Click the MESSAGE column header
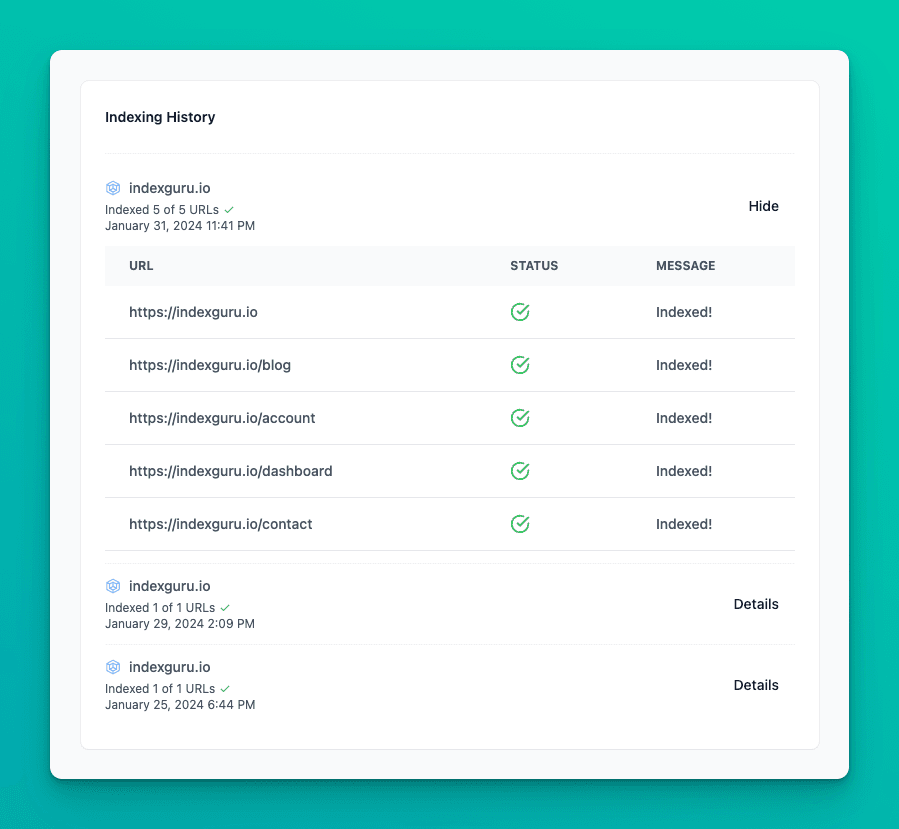Image resolution: width=899 pixels, height=829 pixels. [685, 266]
